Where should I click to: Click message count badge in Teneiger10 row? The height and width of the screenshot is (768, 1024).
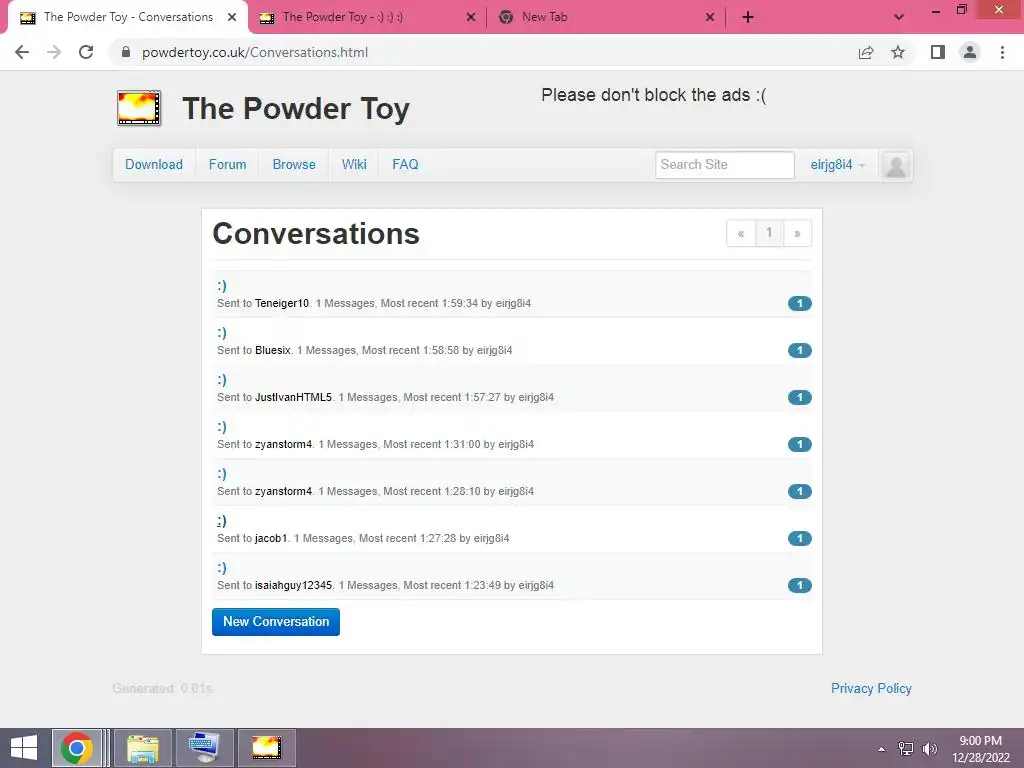[799, 303]
